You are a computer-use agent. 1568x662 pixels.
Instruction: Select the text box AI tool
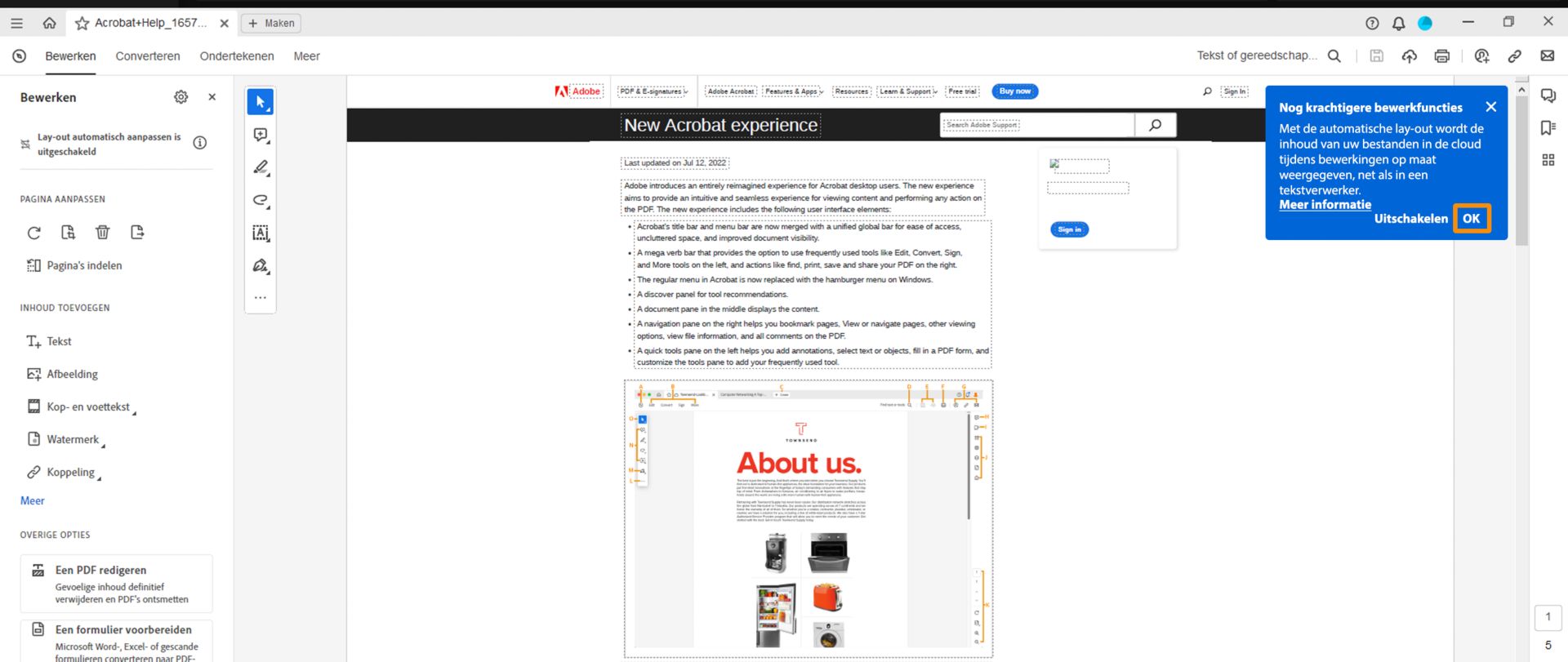tap(261, 233)
